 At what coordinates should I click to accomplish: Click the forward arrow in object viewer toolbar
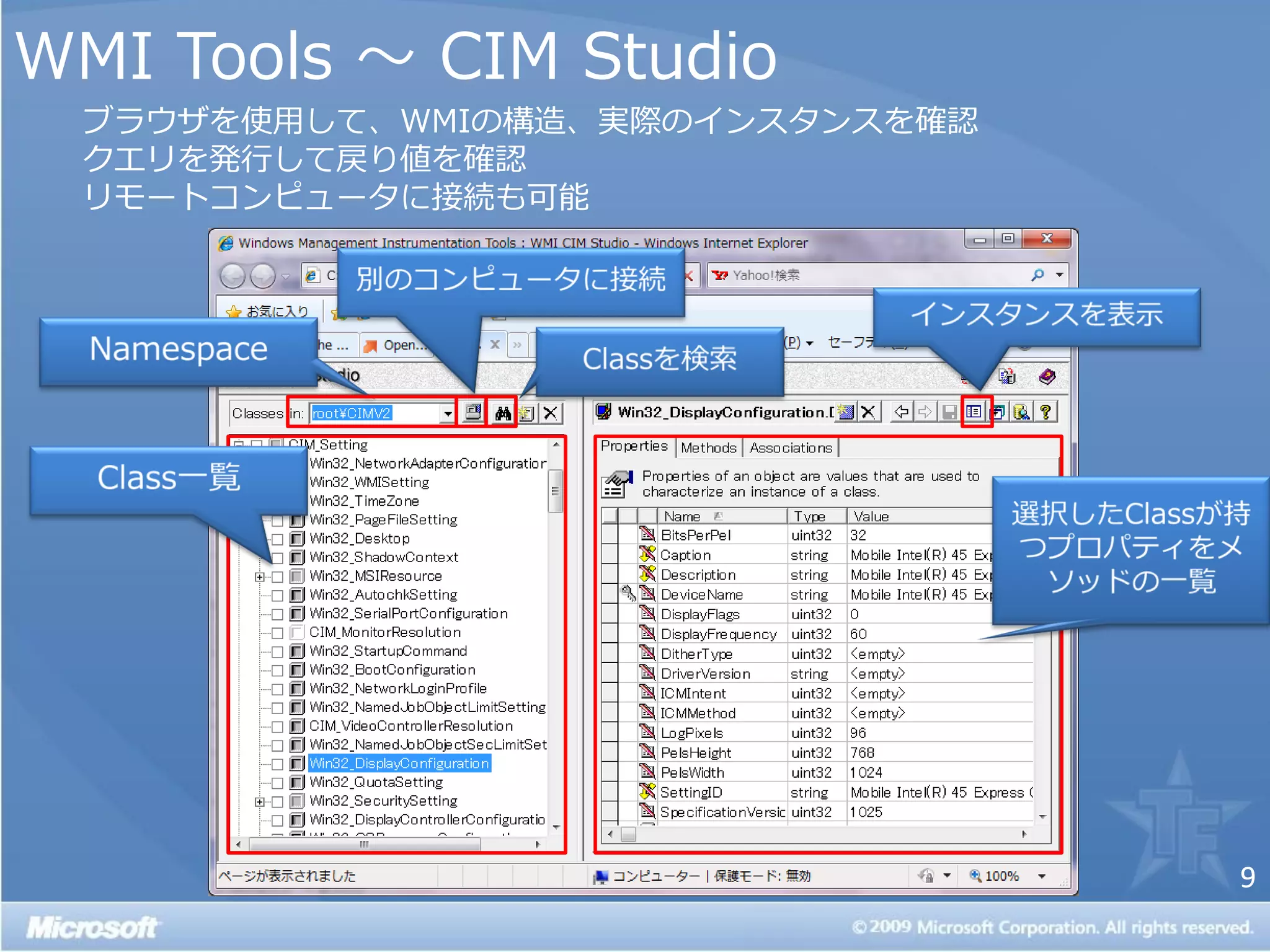(x=925, y=412)
